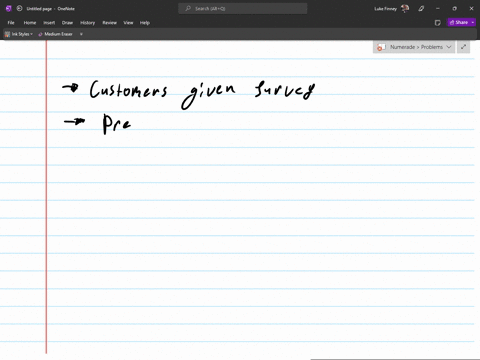480x360 pixels.
Task: Restore down the OneNote window
Action: pos(454,9)
